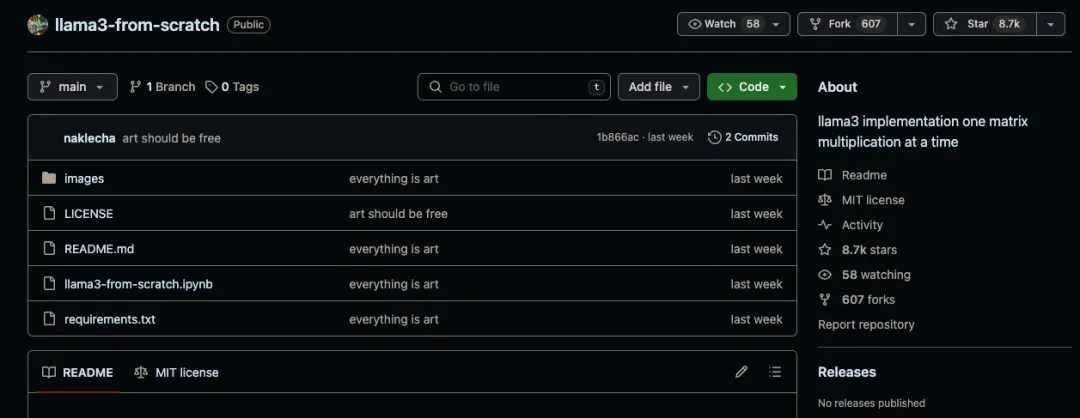Click the Report repository link
The image size is (1080, 418).
pos(866,324)
